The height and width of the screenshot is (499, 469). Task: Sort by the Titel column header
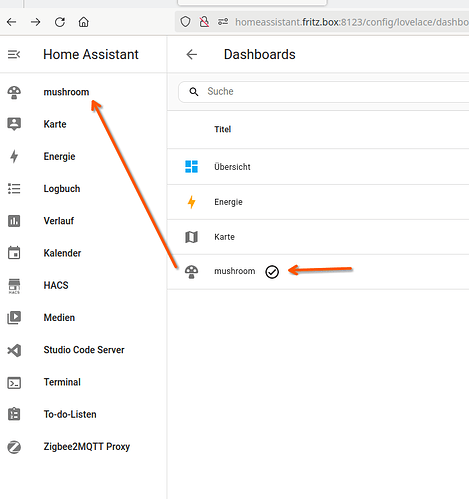[x=223, y=129]
